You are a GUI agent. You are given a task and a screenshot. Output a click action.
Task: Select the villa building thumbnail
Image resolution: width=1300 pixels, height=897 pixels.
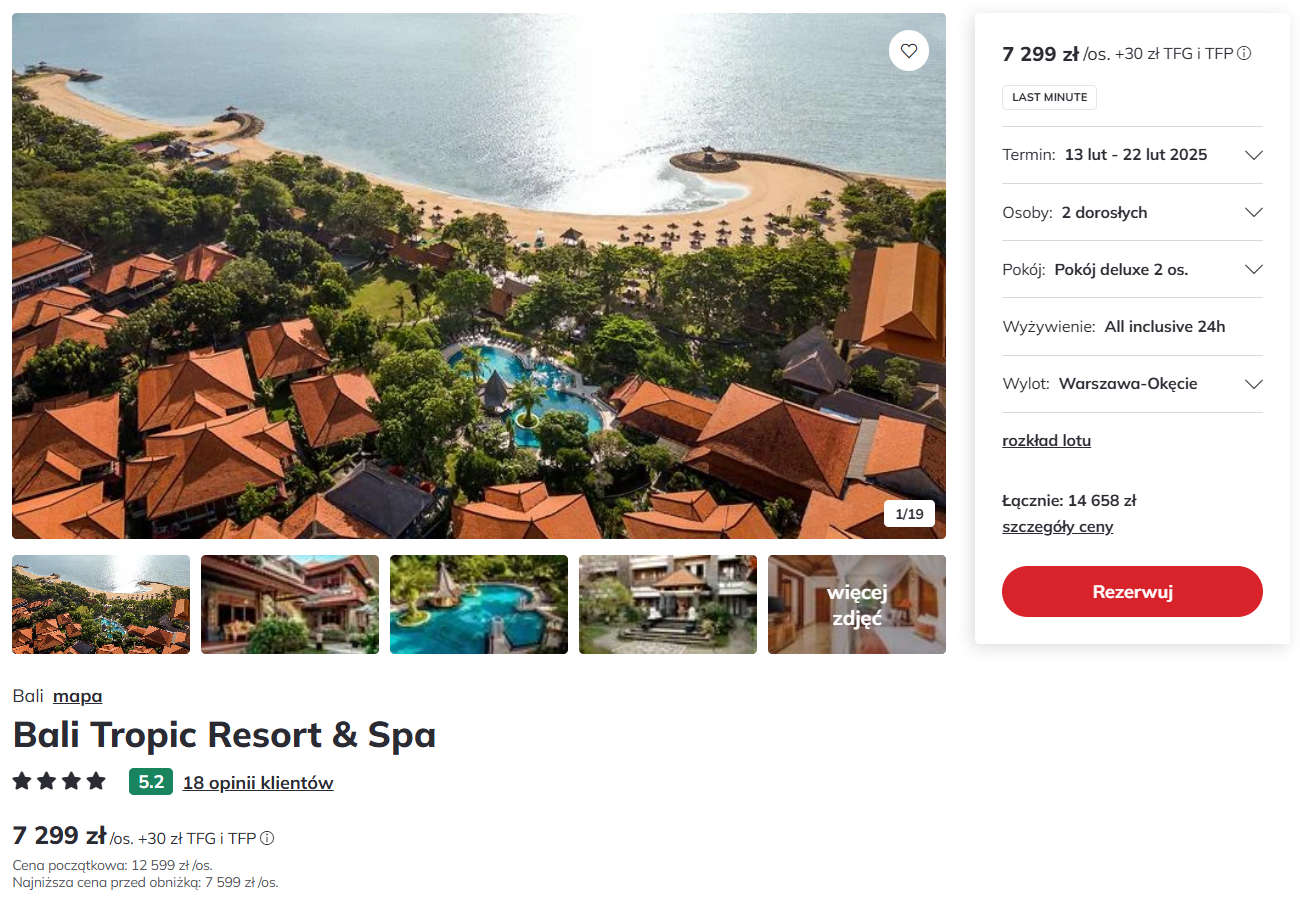(x=290, y=604)
